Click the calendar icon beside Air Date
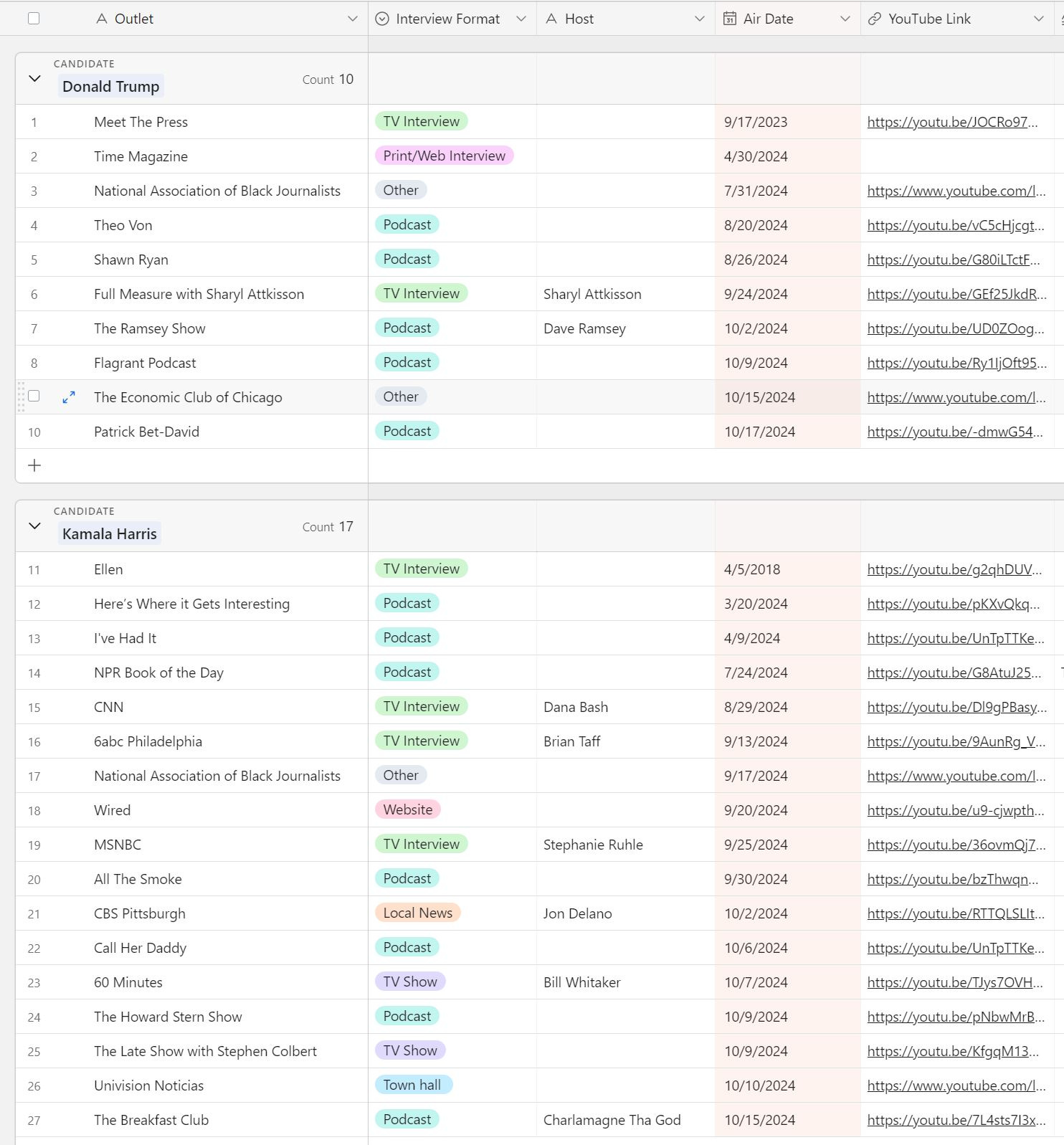Image resolution: width=1064 pixels, height=1145 pixels. 729,19
